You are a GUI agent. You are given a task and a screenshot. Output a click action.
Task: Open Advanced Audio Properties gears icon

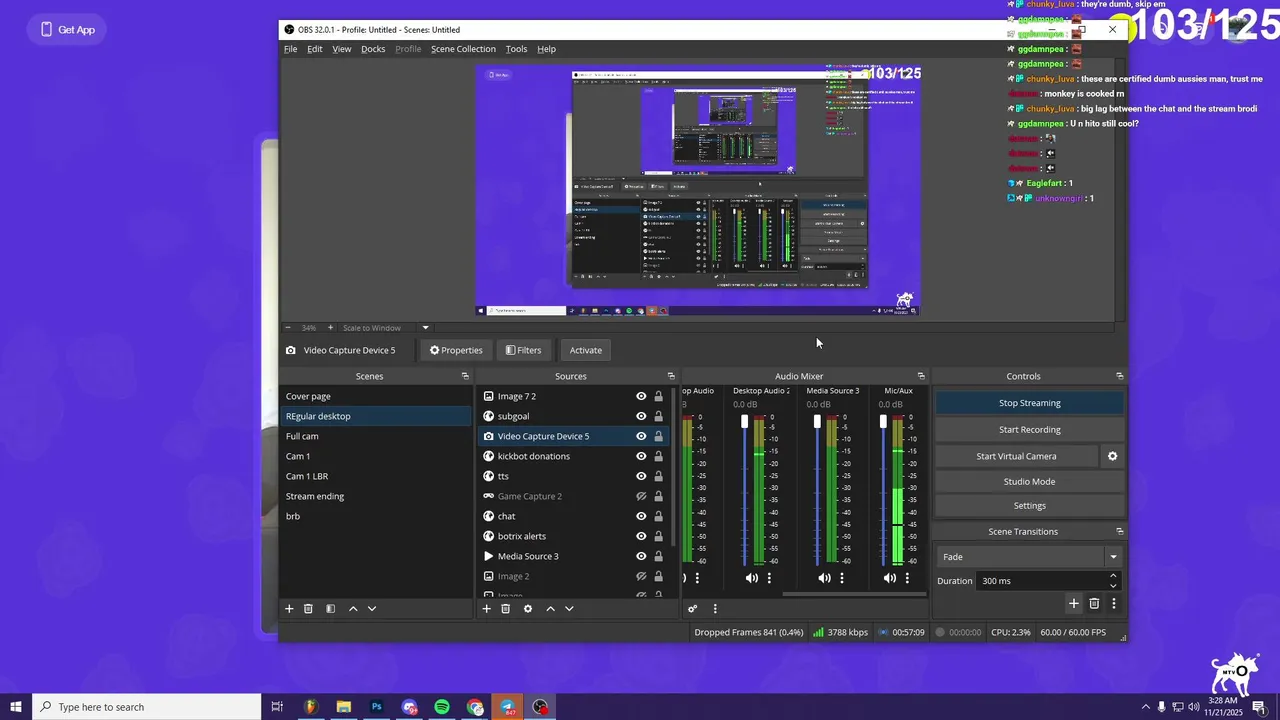(692, 608)
